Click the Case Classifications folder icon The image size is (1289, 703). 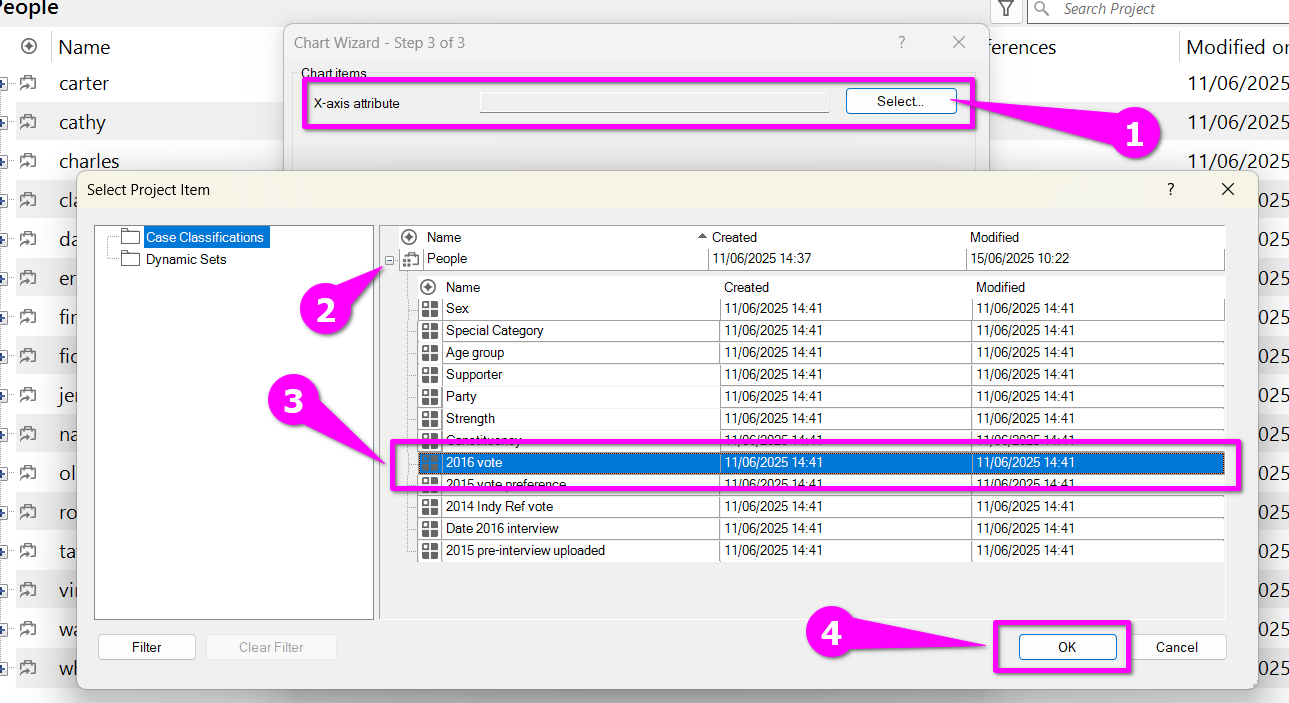coord(130,237)
